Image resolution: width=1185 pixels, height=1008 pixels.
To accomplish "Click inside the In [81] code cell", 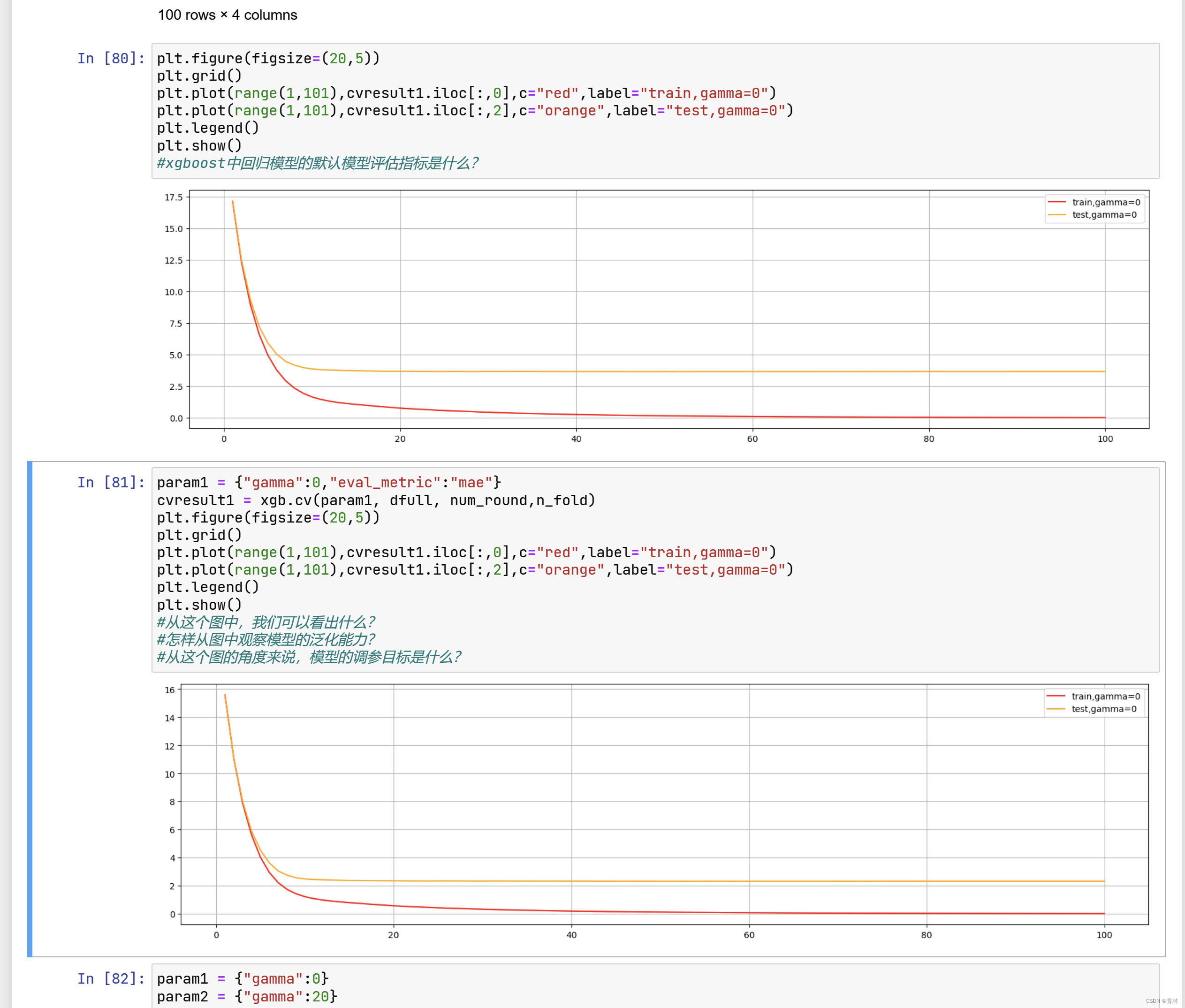I will (x=655, y=570).
